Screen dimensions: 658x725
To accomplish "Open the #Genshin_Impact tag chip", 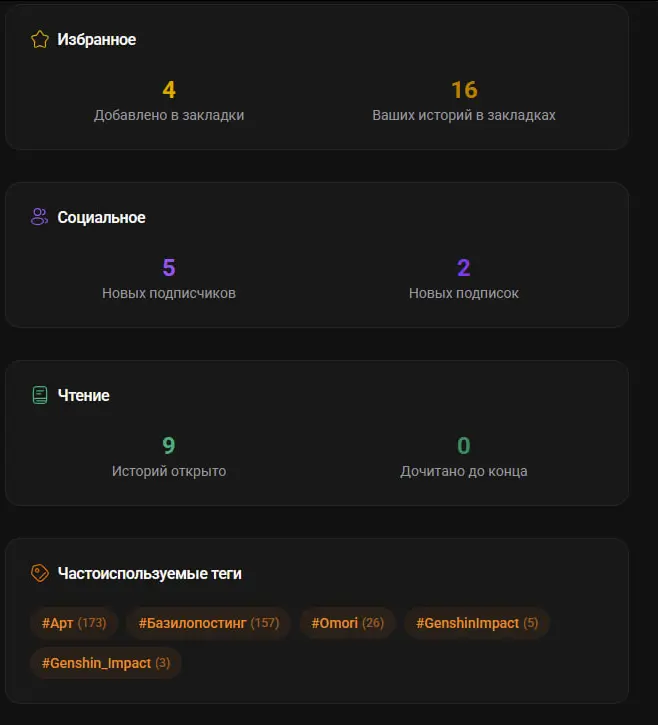I will 106,663.
